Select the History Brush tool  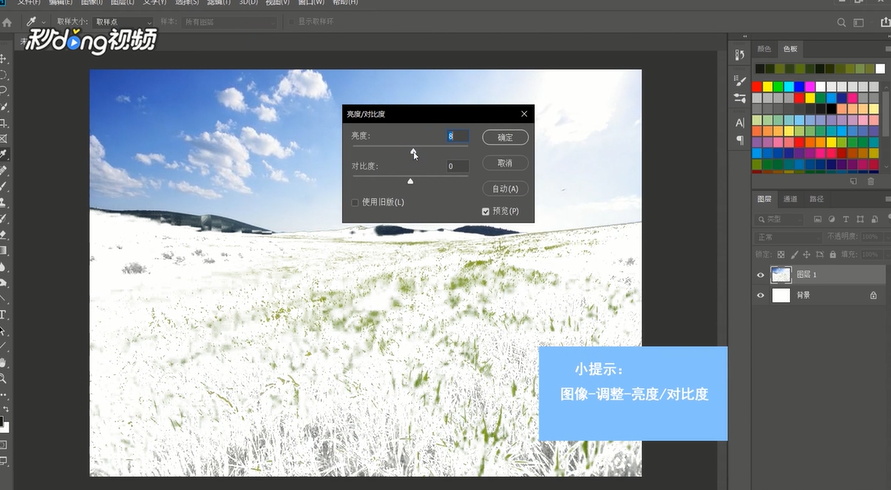point(3,218)
